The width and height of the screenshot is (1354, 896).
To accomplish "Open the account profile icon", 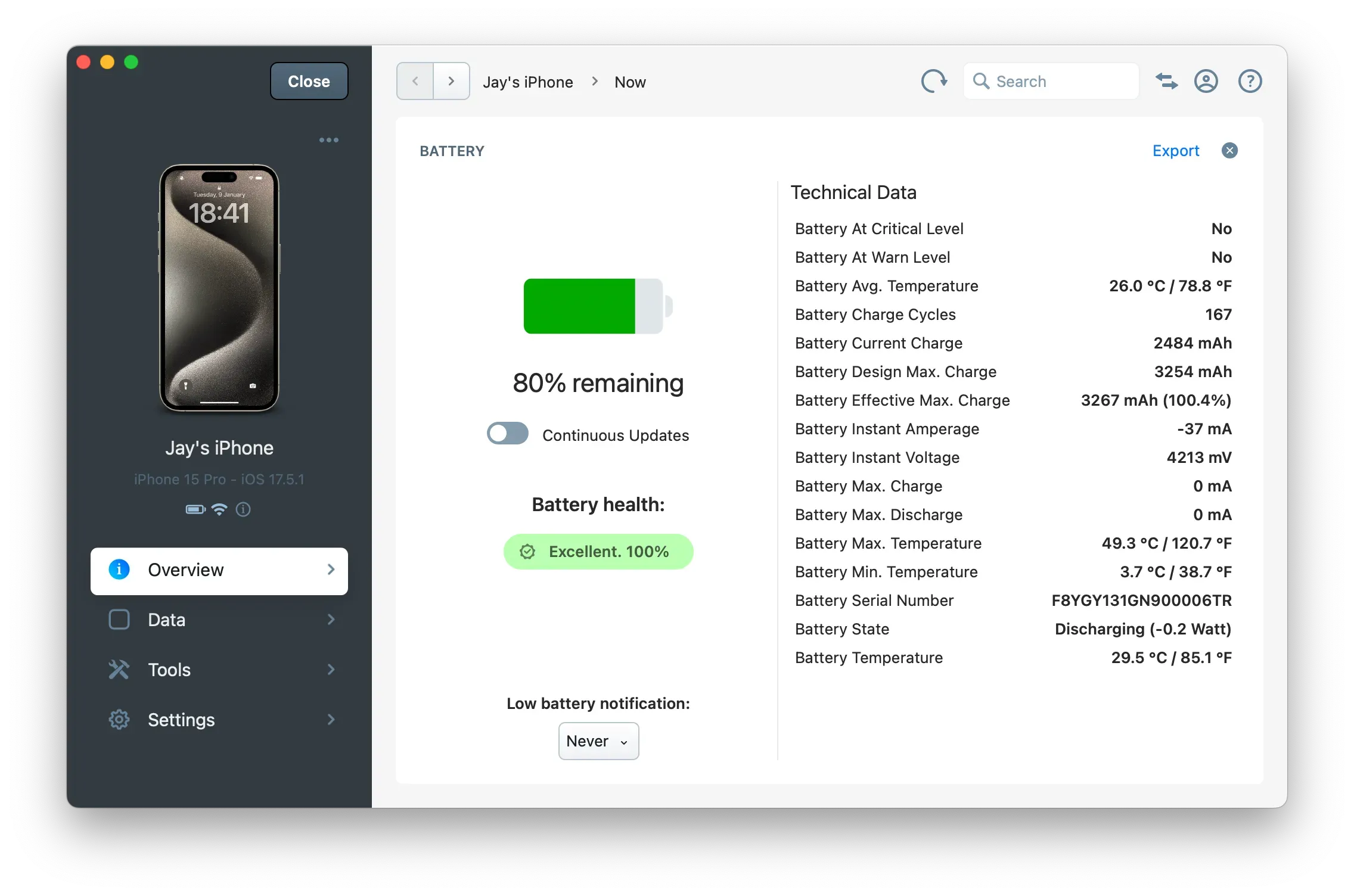I will (1206, 81).
